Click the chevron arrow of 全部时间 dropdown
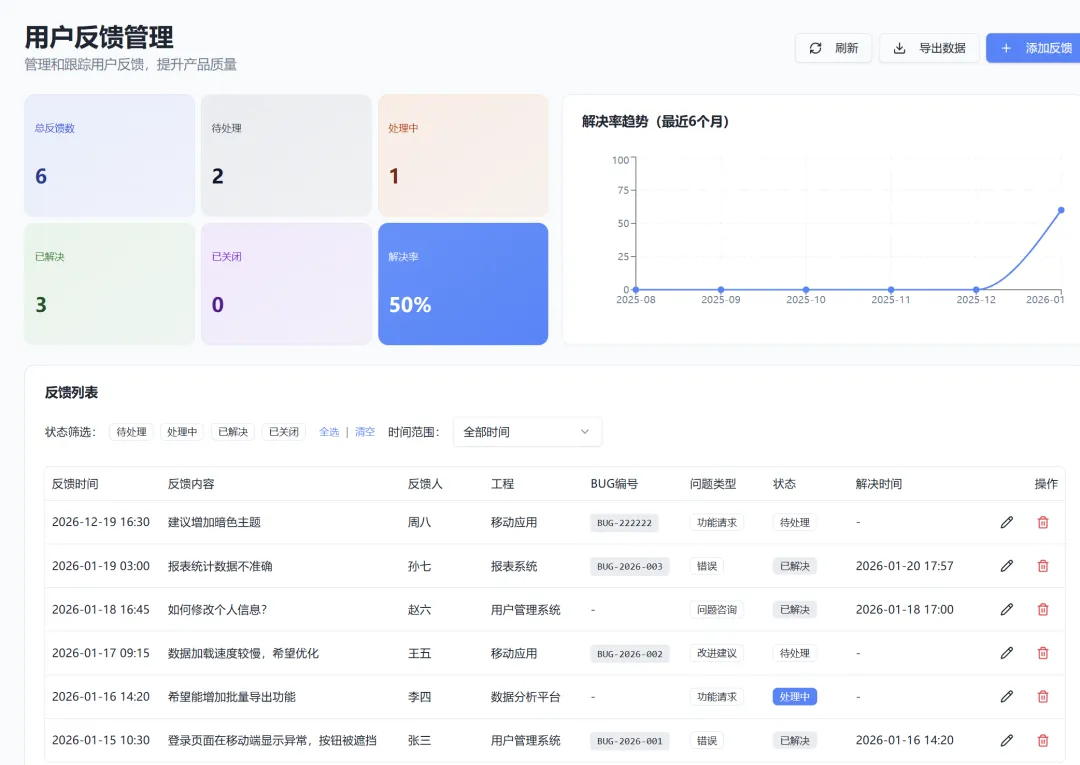Image resolution: width=1080 pixels, height=765 pixels. click(585, 432)
